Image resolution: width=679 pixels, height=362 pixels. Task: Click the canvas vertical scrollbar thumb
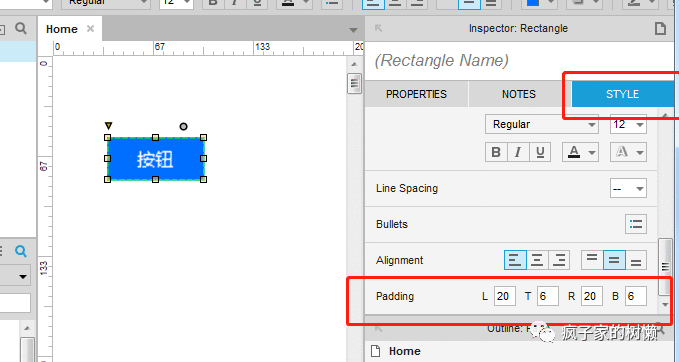[354, 83]
